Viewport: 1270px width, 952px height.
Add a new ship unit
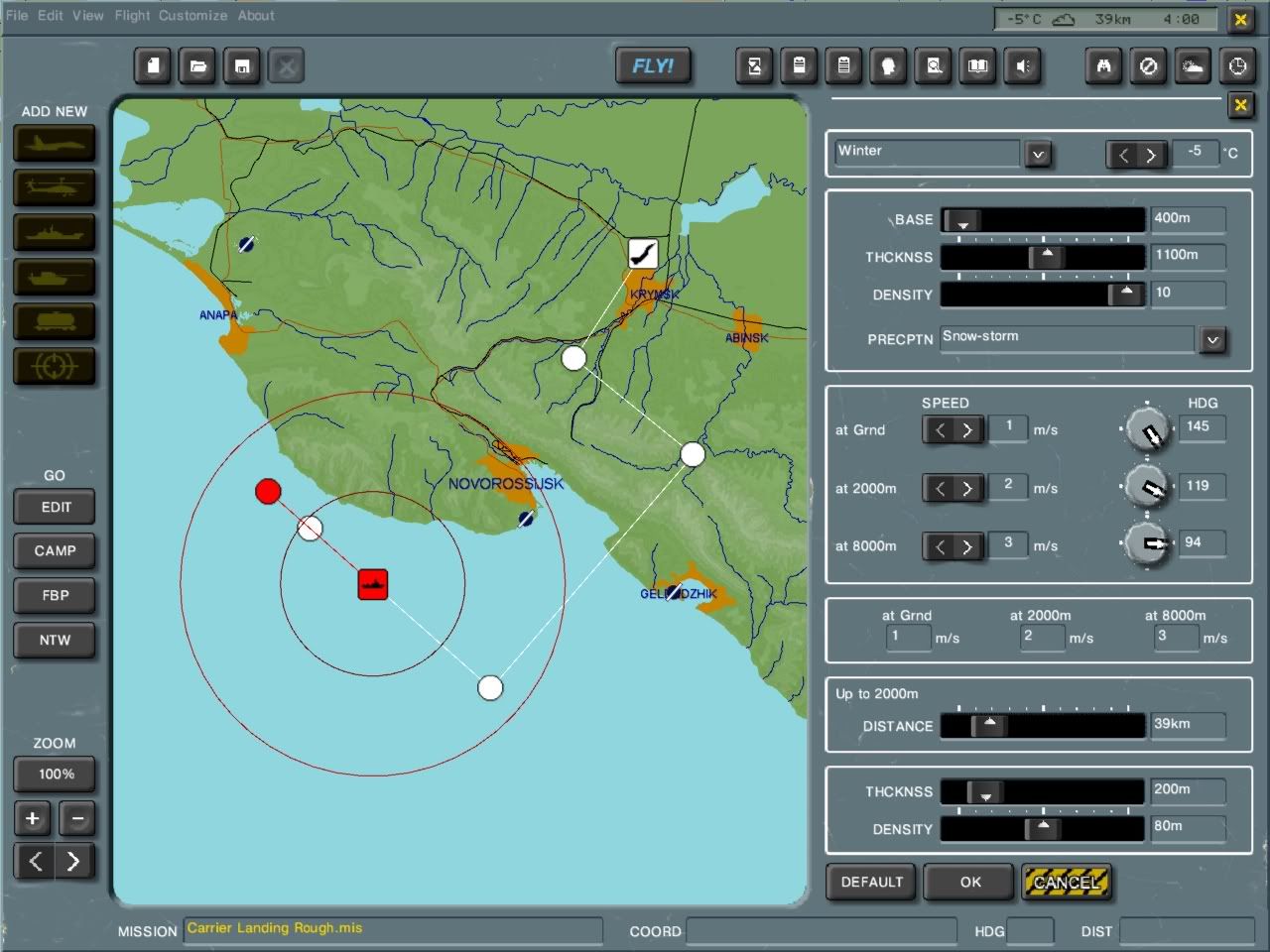[55, 233]
